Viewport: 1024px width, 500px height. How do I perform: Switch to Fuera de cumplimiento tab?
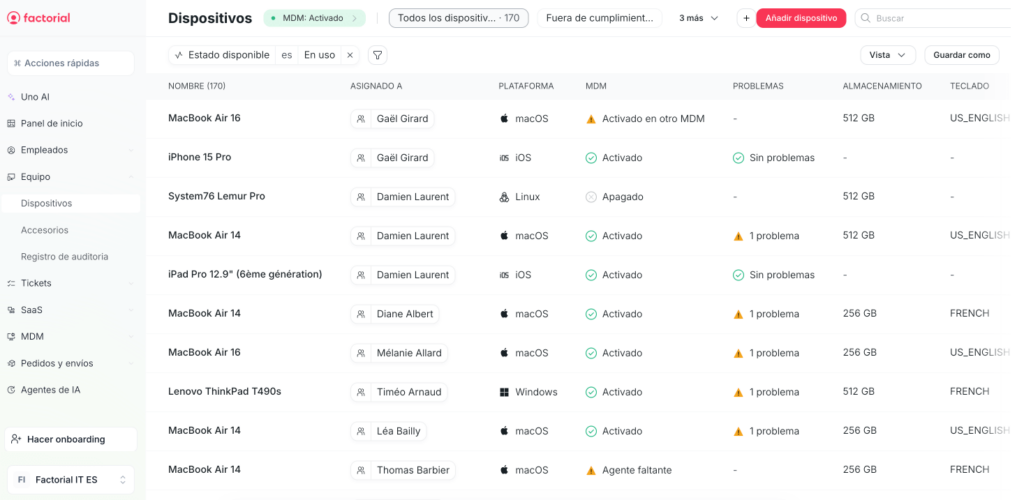pyautogui.click(x=599, y=18)
